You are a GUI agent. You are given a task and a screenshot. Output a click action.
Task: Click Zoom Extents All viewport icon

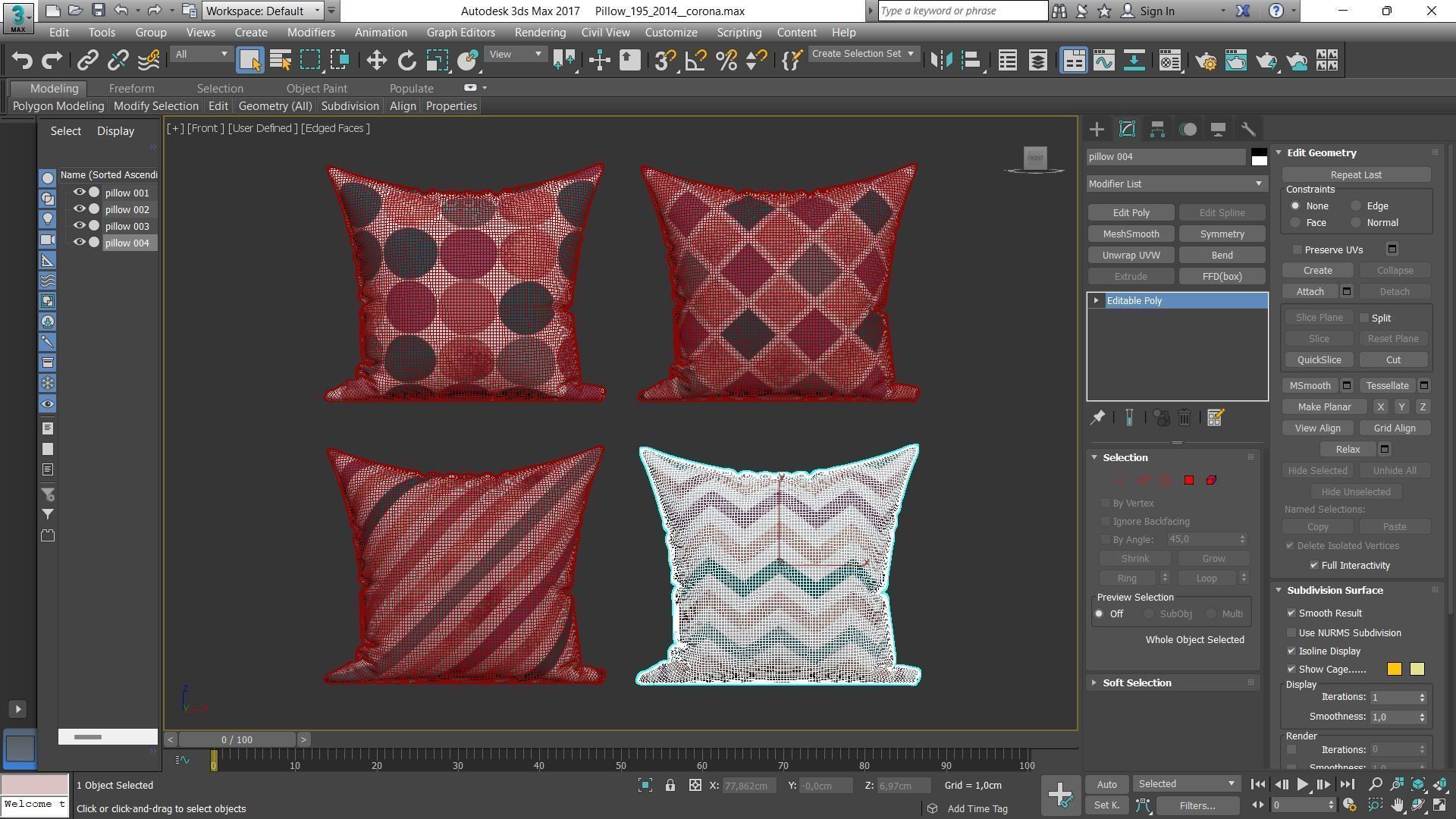pos(1439,785)
